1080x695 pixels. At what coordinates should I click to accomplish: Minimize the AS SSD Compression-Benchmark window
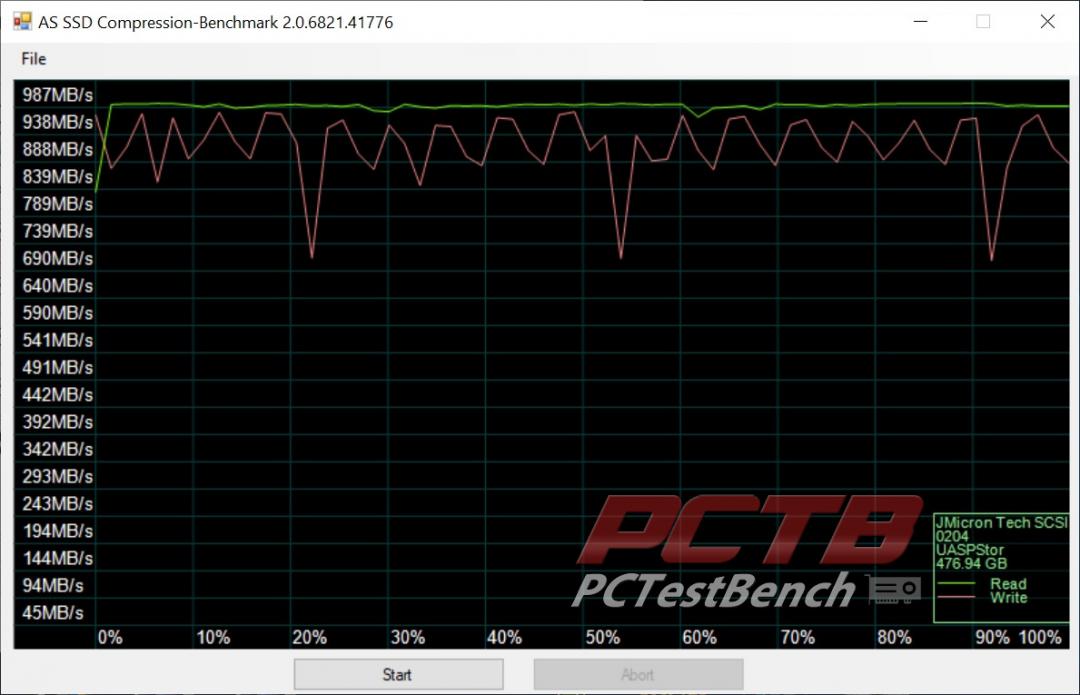coord(920,21)
